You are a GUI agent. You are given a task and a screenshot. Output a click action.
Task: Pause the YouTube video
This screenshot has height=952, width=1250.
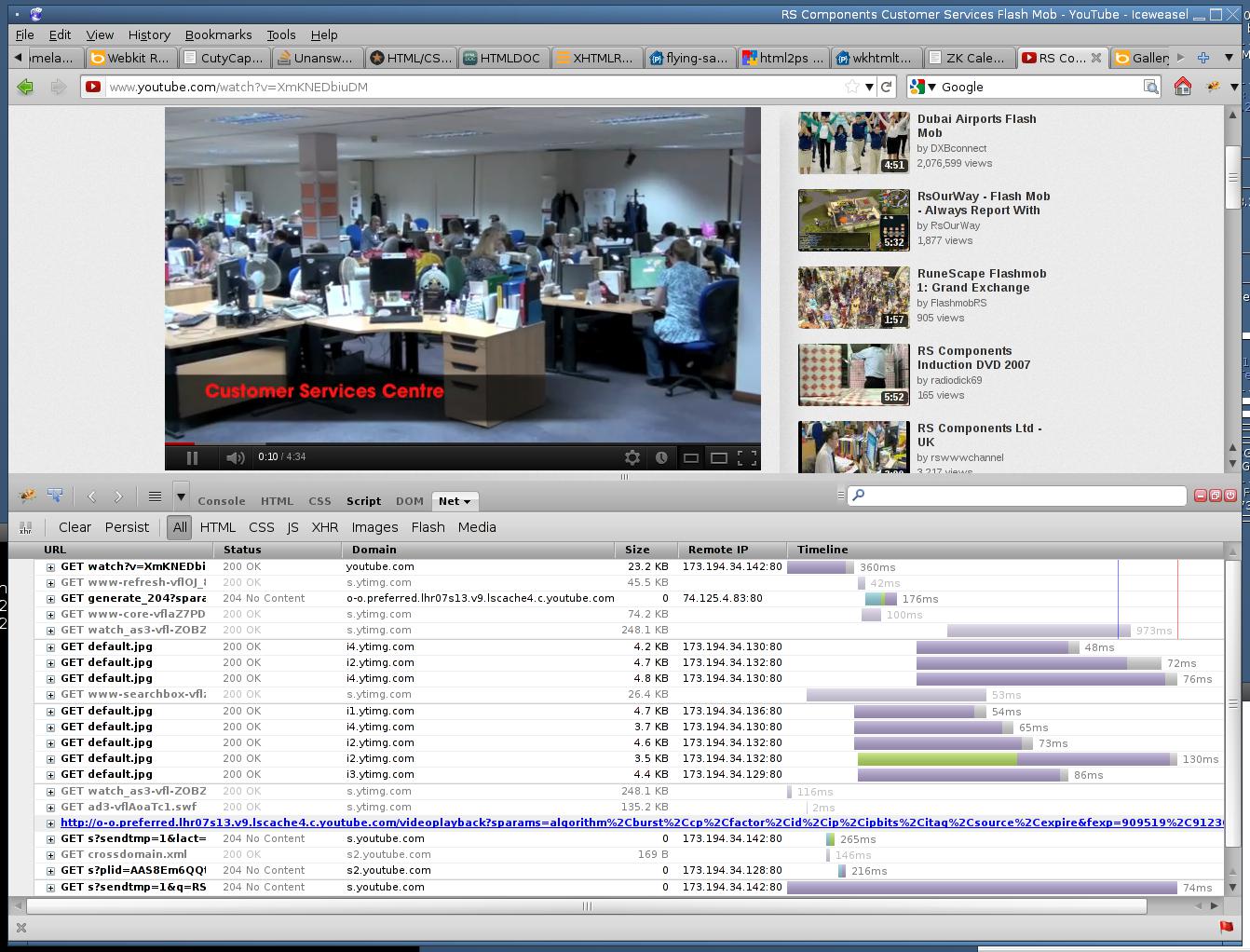click(x=192, y=457)
